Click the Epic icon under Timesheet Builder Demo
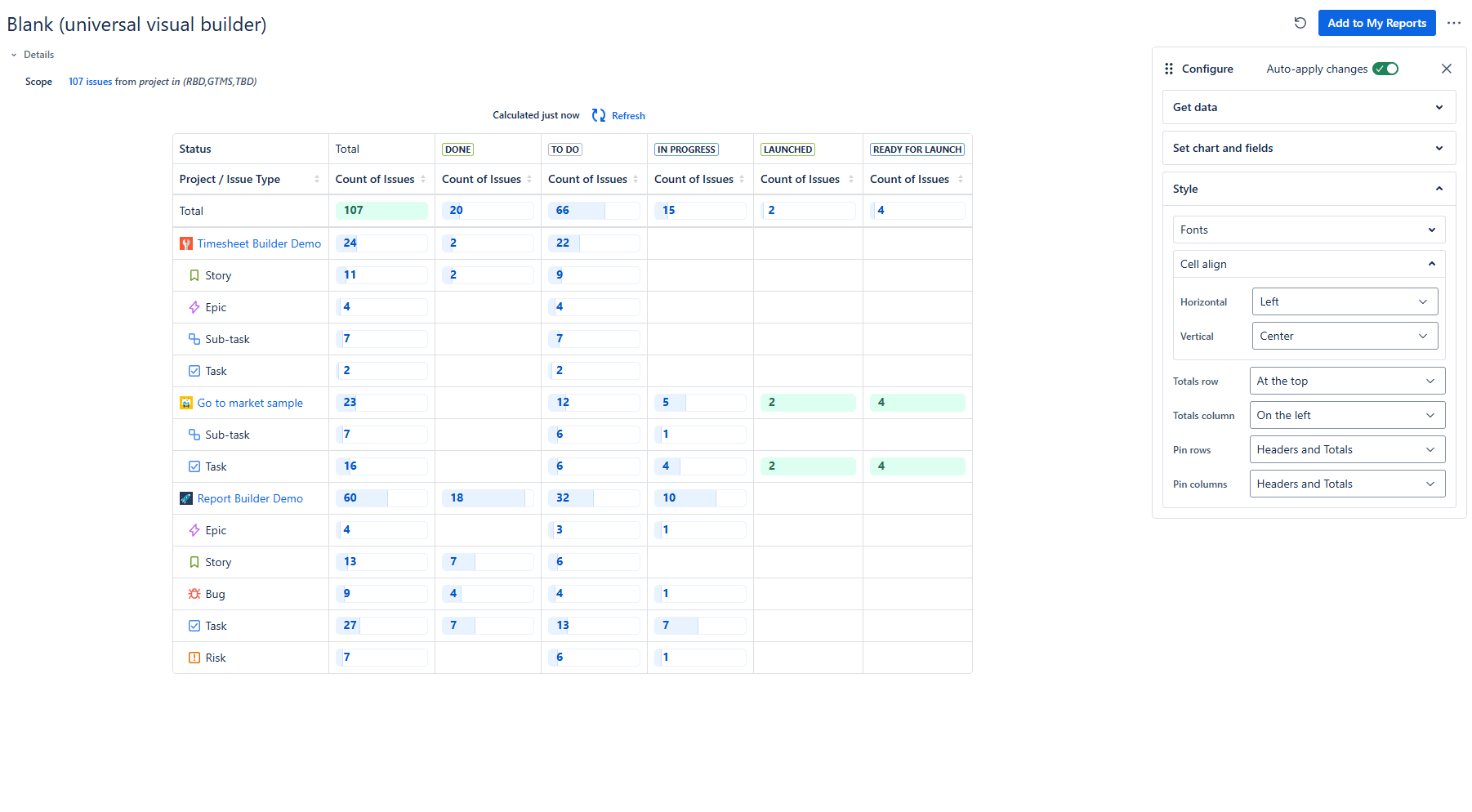 pos(194,307)
